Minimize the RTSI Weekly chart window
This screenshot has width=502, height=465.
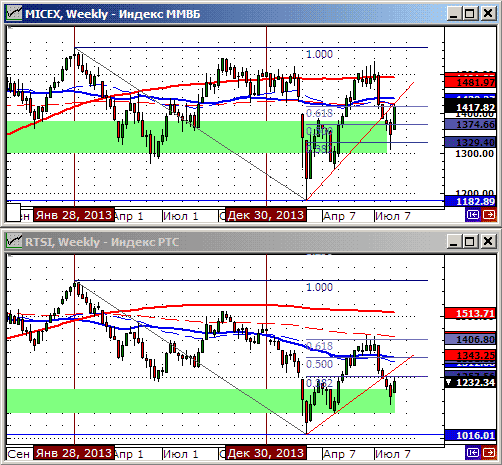[453, 241]
